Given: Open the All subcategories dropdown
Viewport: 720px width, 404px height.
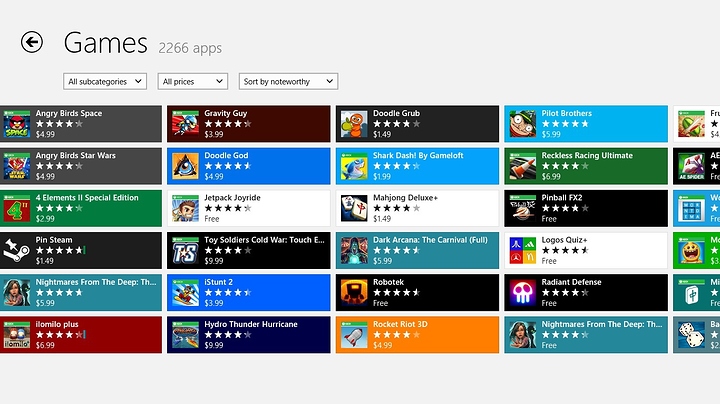Looking at the screenshot, I should [x=104, y=81].
